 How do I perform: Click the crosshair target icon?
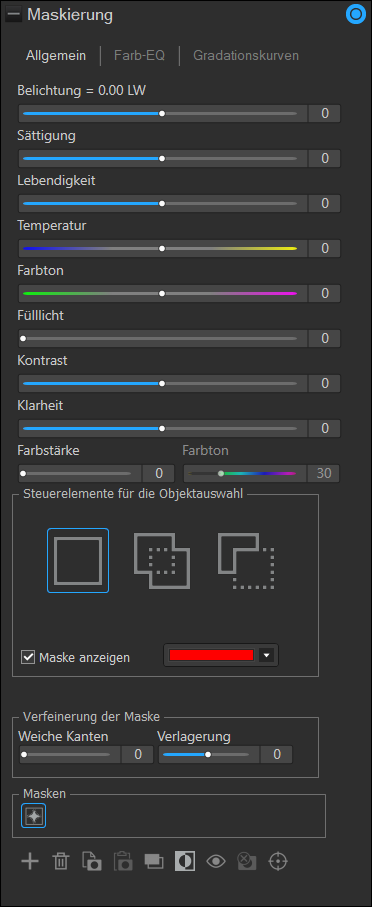pos(278,861)
